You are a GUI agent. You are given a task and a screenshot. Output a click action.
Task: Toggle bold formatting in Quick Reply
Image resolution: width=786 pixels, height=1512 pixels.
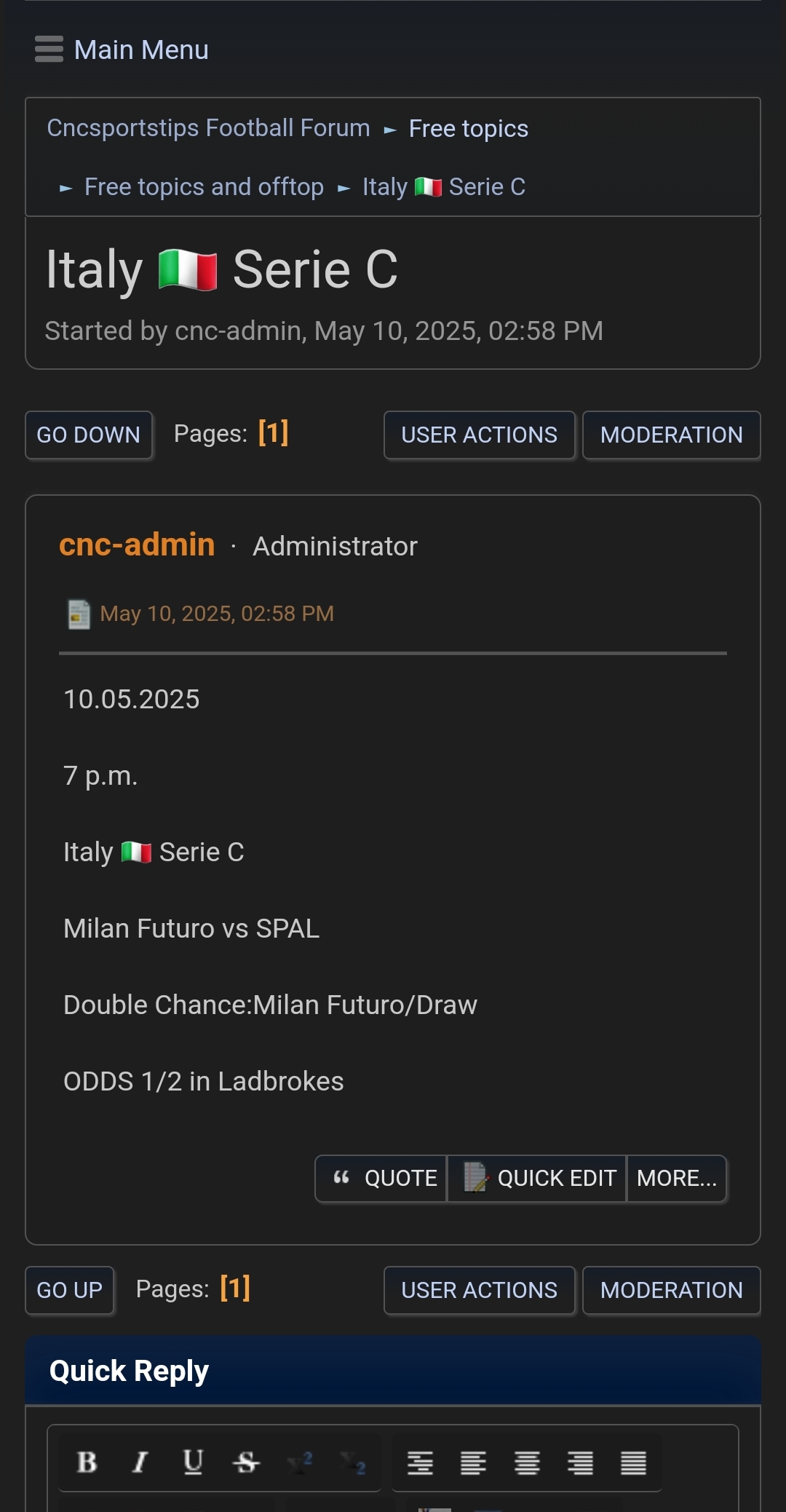87,1462
